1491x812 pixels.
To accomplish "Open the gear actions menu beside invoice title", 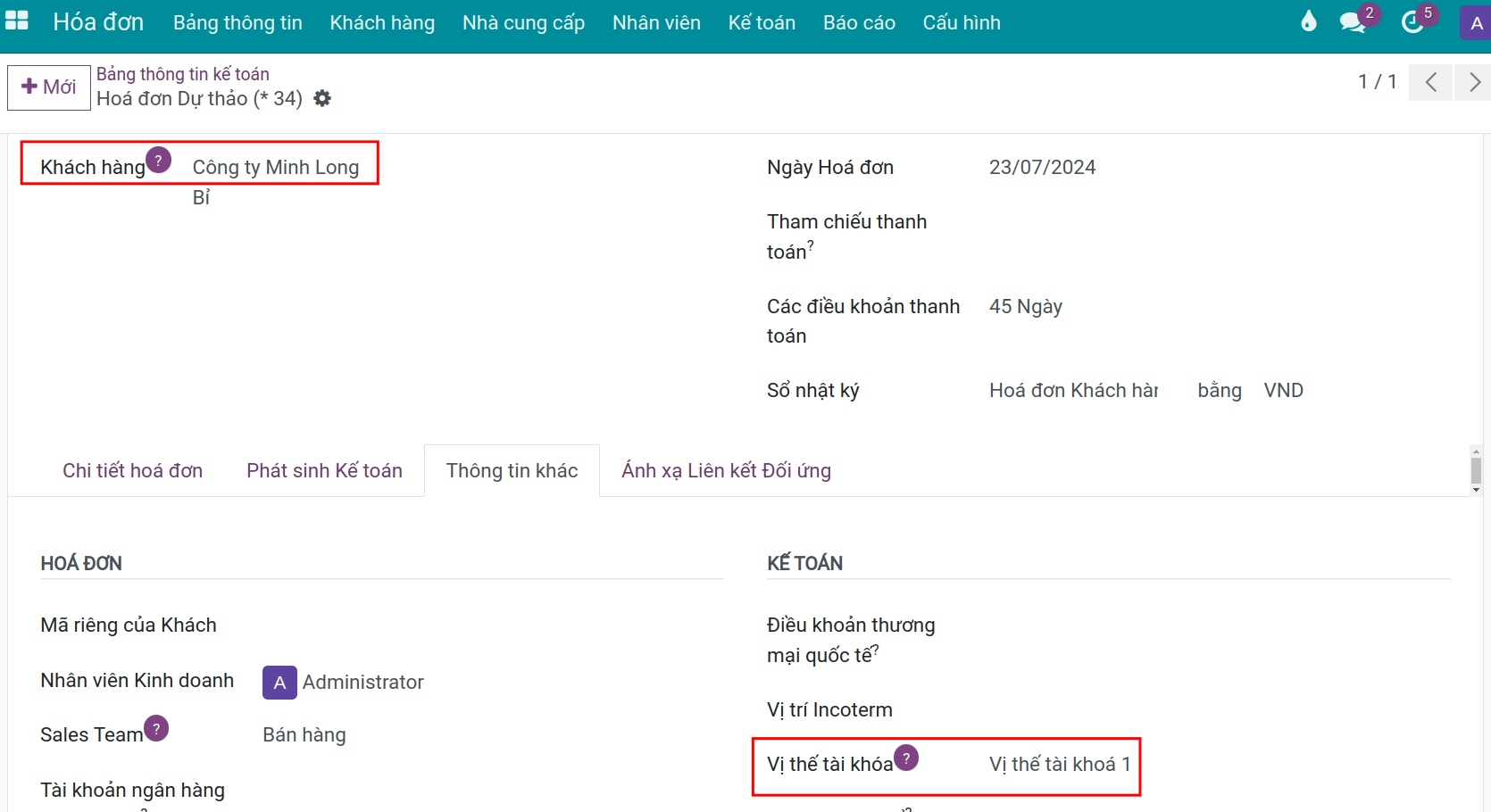I will pyautogui.click(x=322, y=98).
